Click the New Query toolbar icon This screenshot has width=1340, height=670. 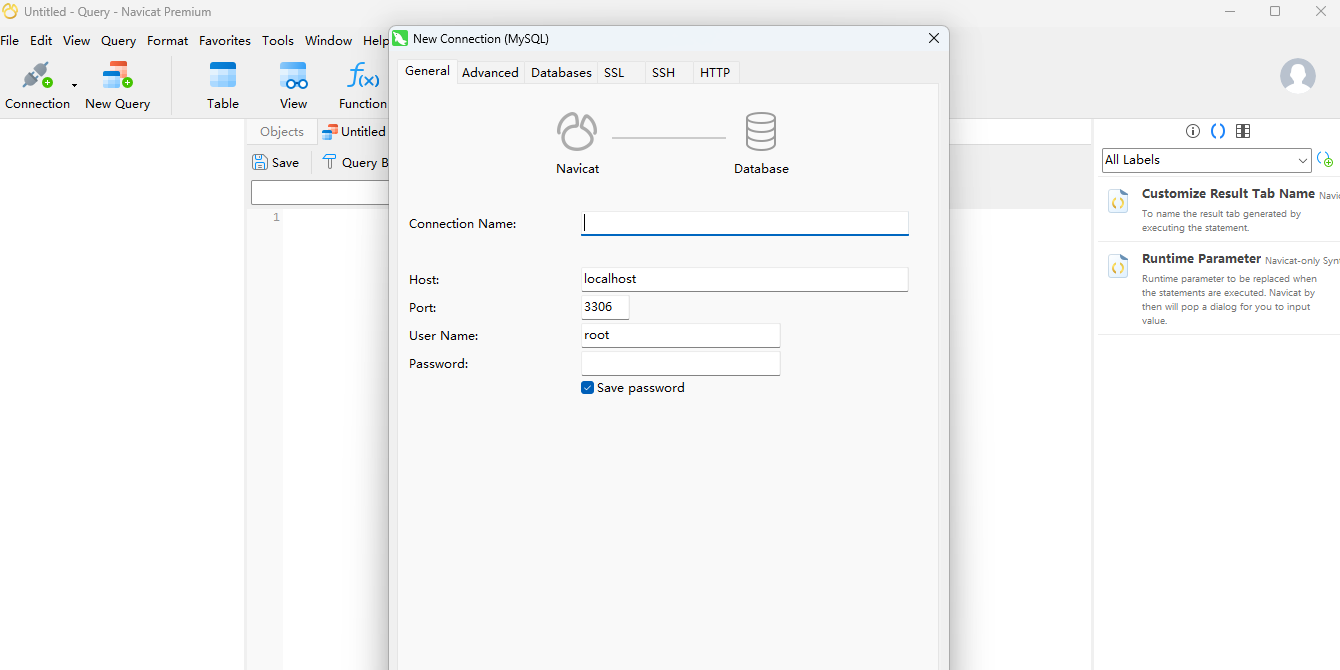(117, 76)
